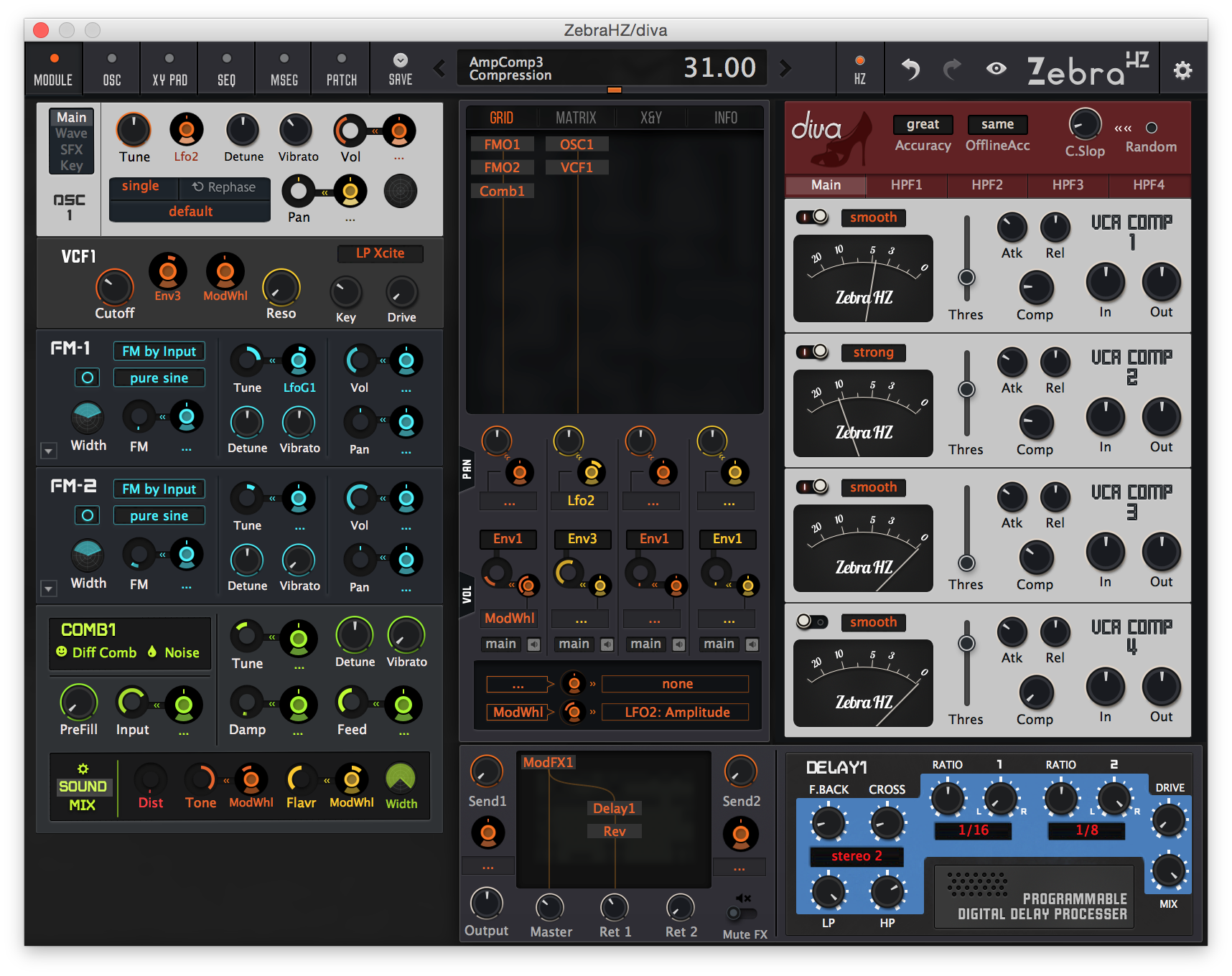
Task: Select the HPF1 tab in Diva panel
Action: coord(906,185)
